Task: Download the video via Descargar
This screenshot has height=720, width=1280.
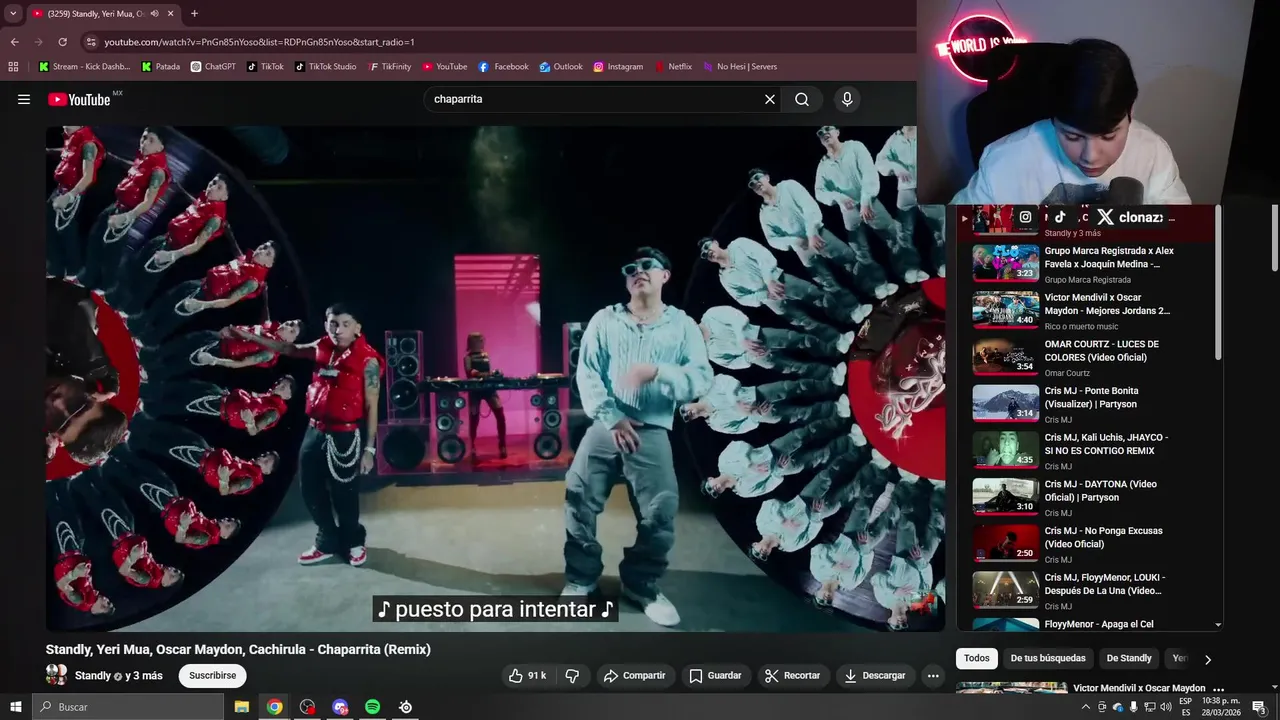Action: [875, 676]
